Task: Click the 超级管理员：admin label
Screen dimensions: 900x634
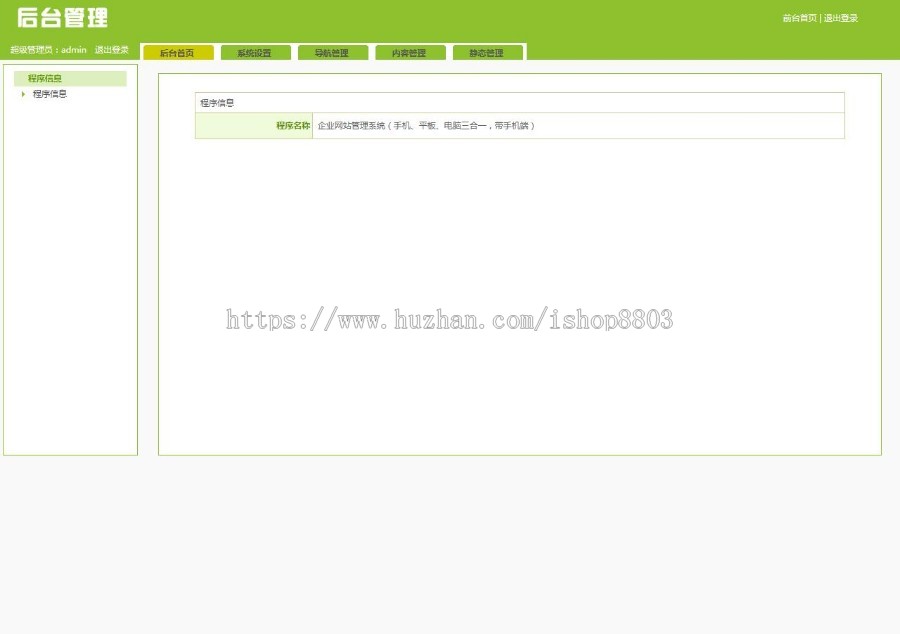Action: (48, 50)
